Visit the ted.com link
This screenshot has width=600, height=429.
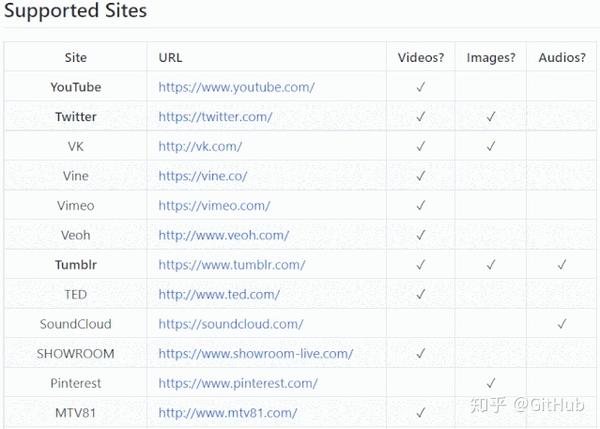[219, 295]
